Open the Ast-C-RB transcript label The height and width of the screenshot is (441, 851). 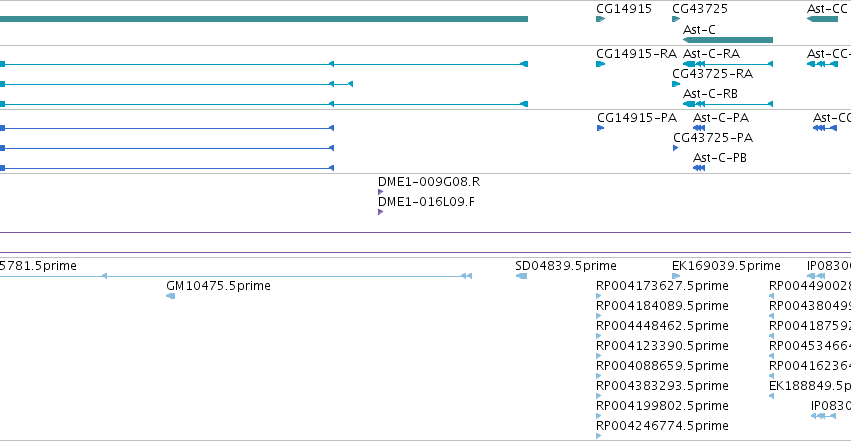tap(710, 94)
